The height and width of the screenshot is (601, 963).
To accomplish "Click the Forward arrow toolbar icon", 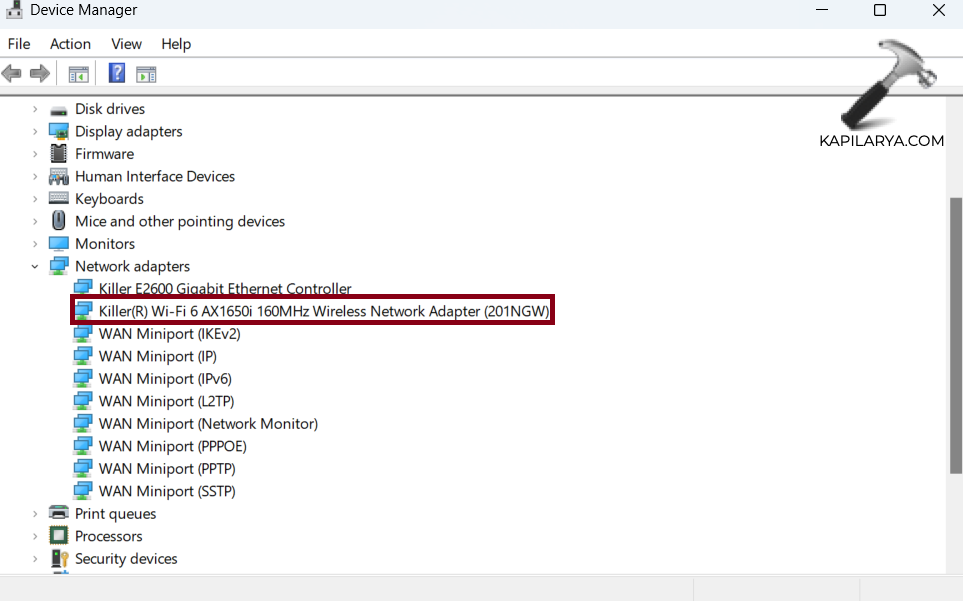I will tap(40, 74).
